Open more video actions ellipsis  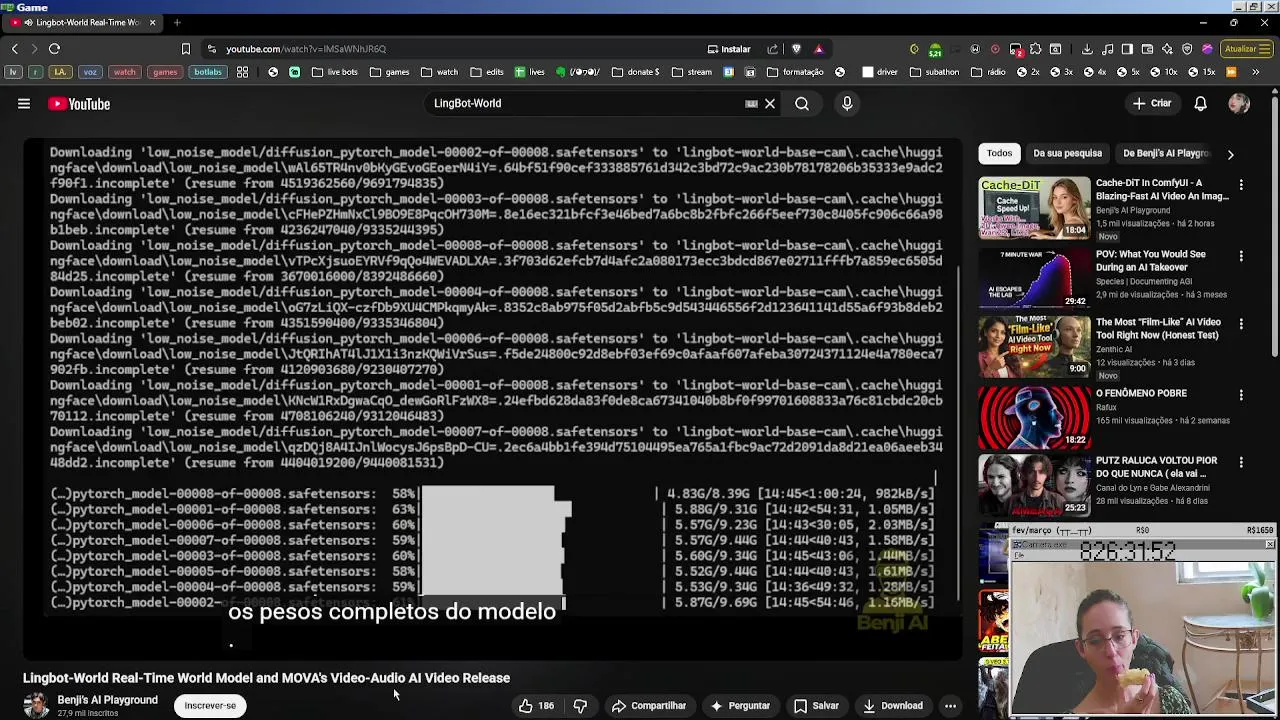pos(950,706)
